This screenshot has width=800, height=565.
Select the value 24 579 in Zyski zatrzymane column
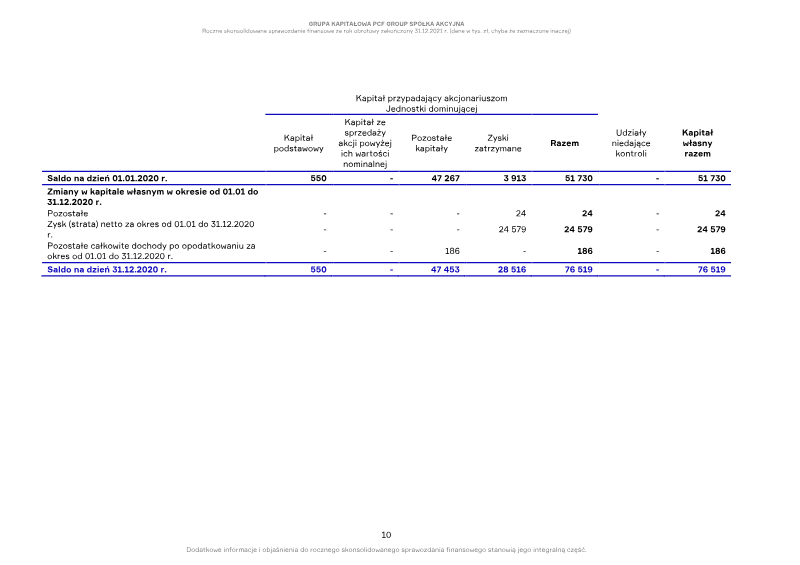click(511, 229)
